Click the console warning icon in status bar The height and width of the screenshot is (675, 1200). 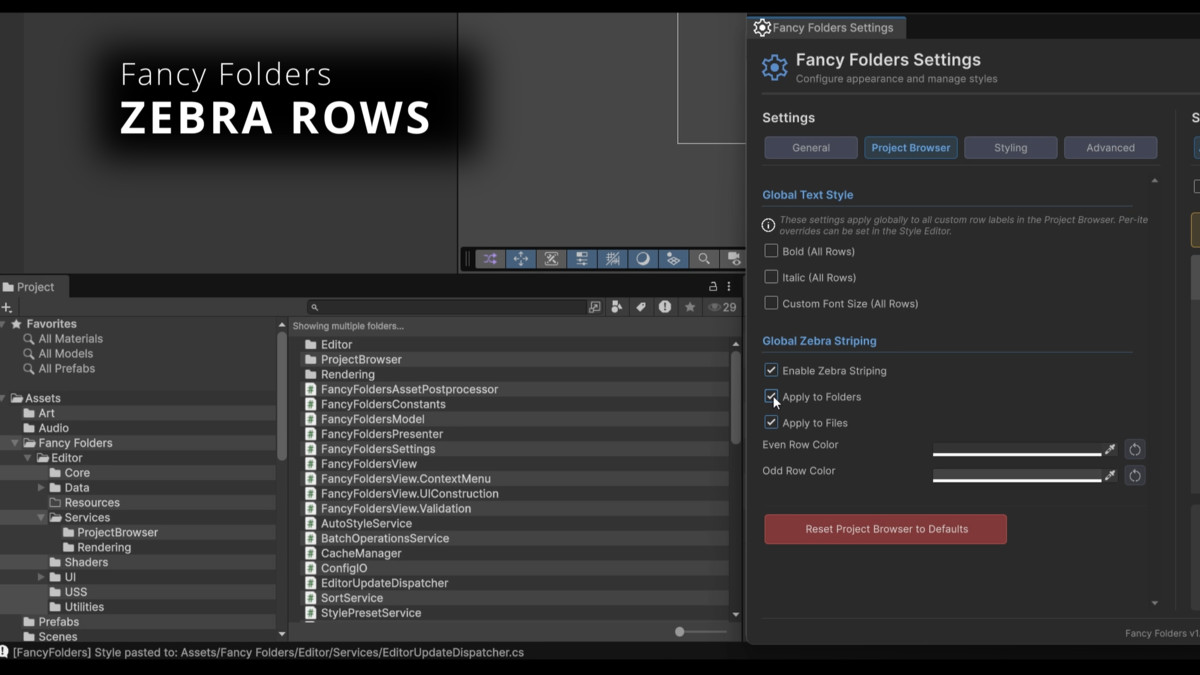click(x=4, y=652)
